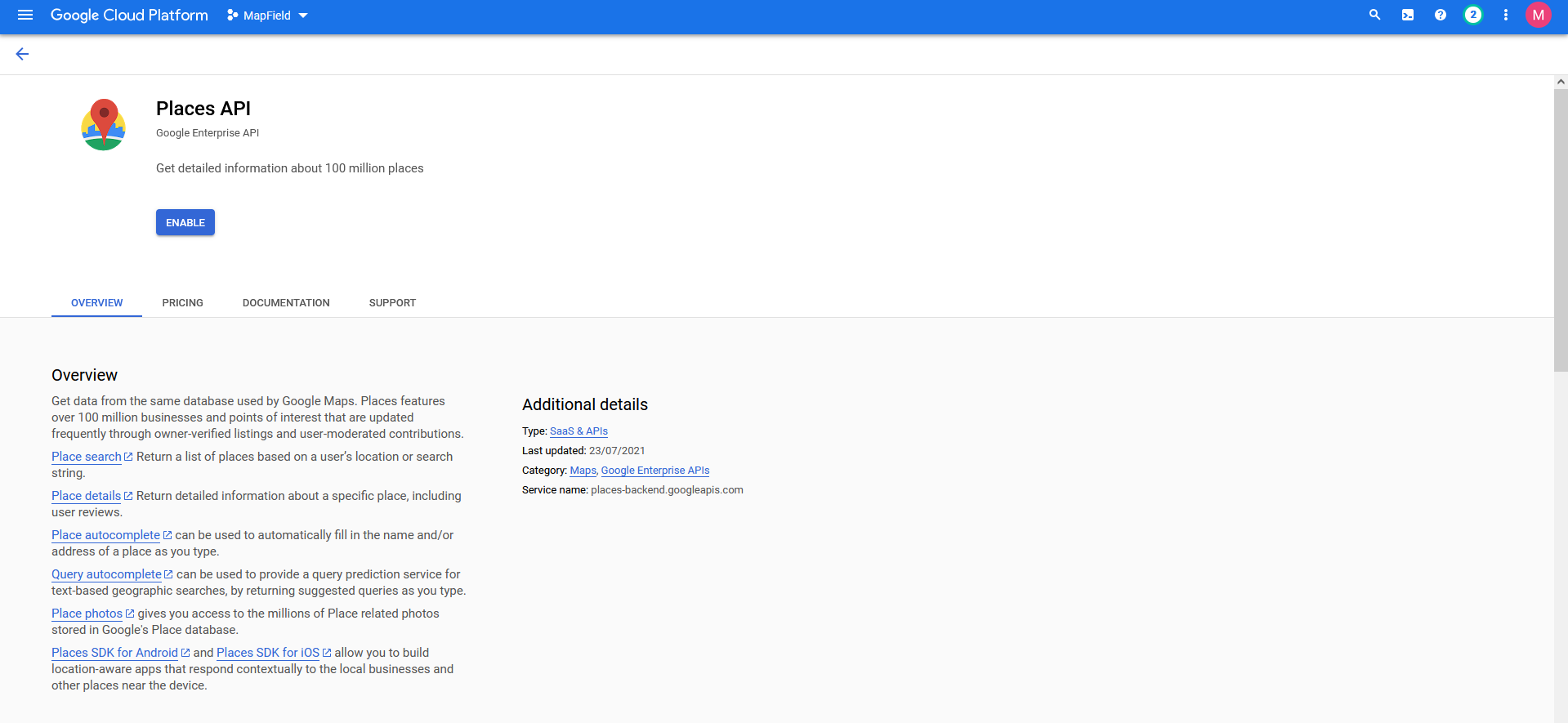The image size is (1568, 723).
Task: Activate Cloud Shell terminal icon
Action: point(1408,15)
